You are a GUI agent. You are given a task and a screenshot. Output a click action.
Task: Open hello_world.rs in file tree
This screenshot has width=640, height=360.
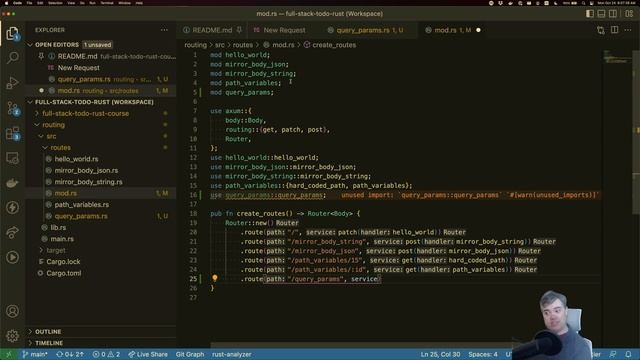pos(76,159)
